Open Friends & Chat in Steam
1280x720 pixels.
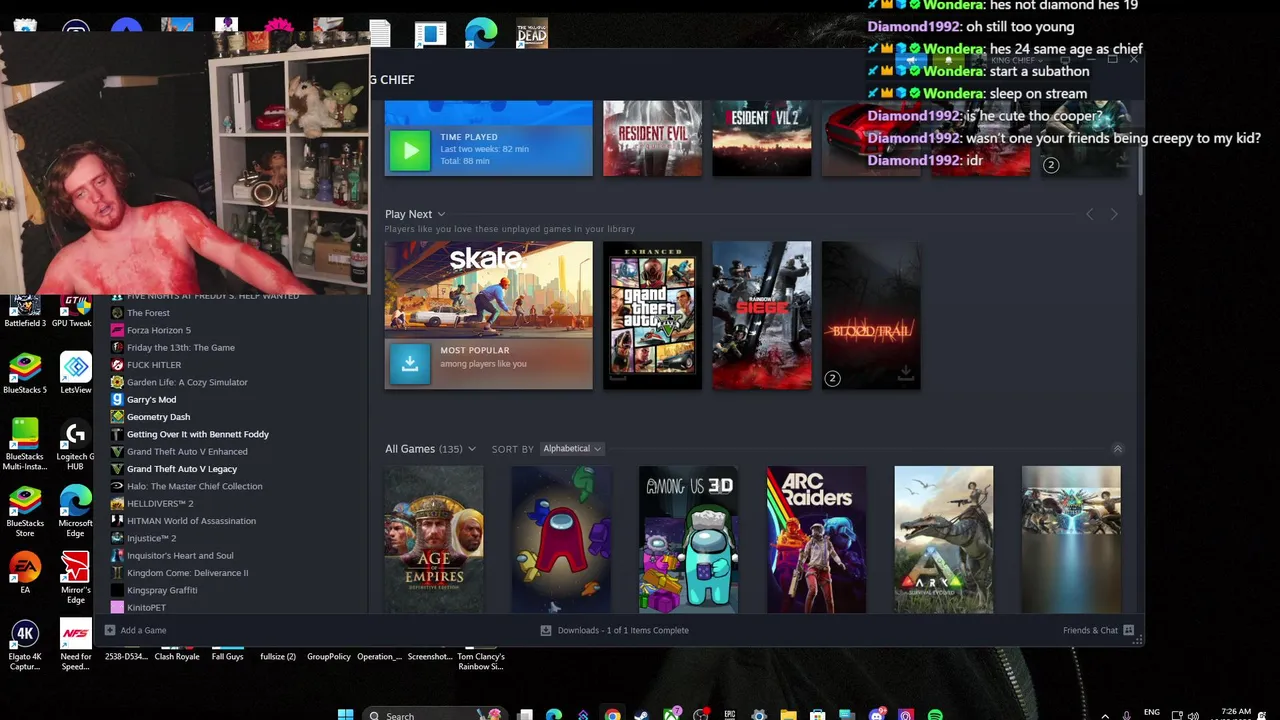click(x=1098, y=630)
